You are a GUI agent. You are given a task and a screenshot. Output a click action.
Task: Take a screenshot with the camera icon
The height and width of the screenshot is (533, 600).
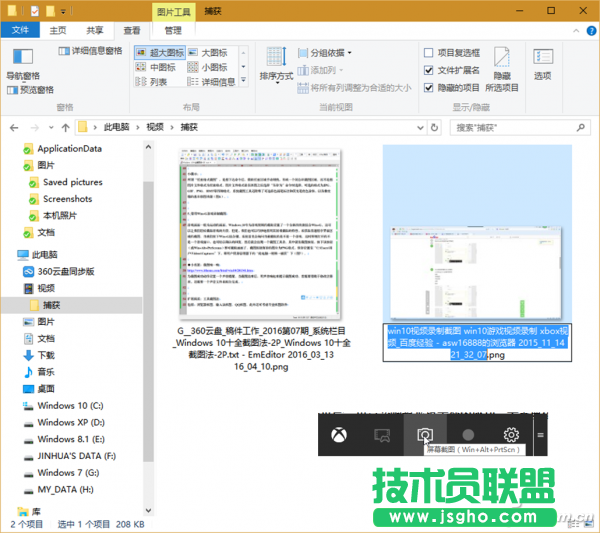pos(425,435)
